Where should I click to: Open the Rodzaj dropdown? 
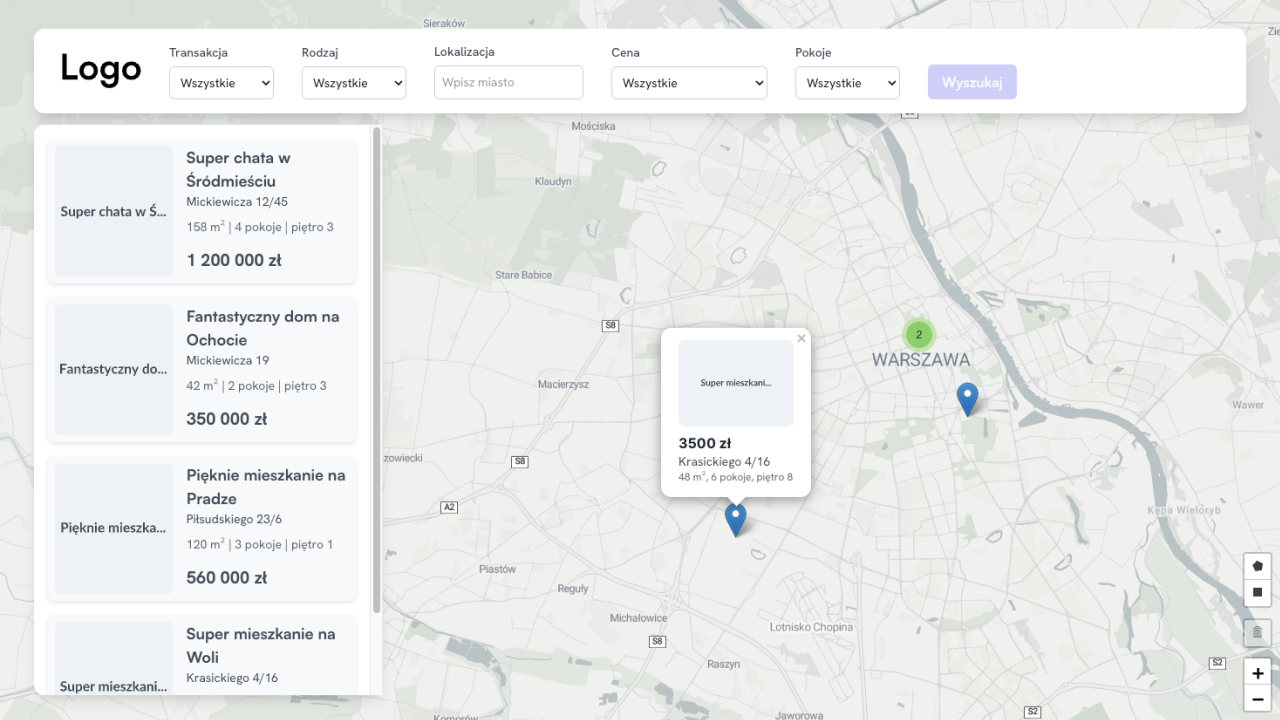(353, 83)
